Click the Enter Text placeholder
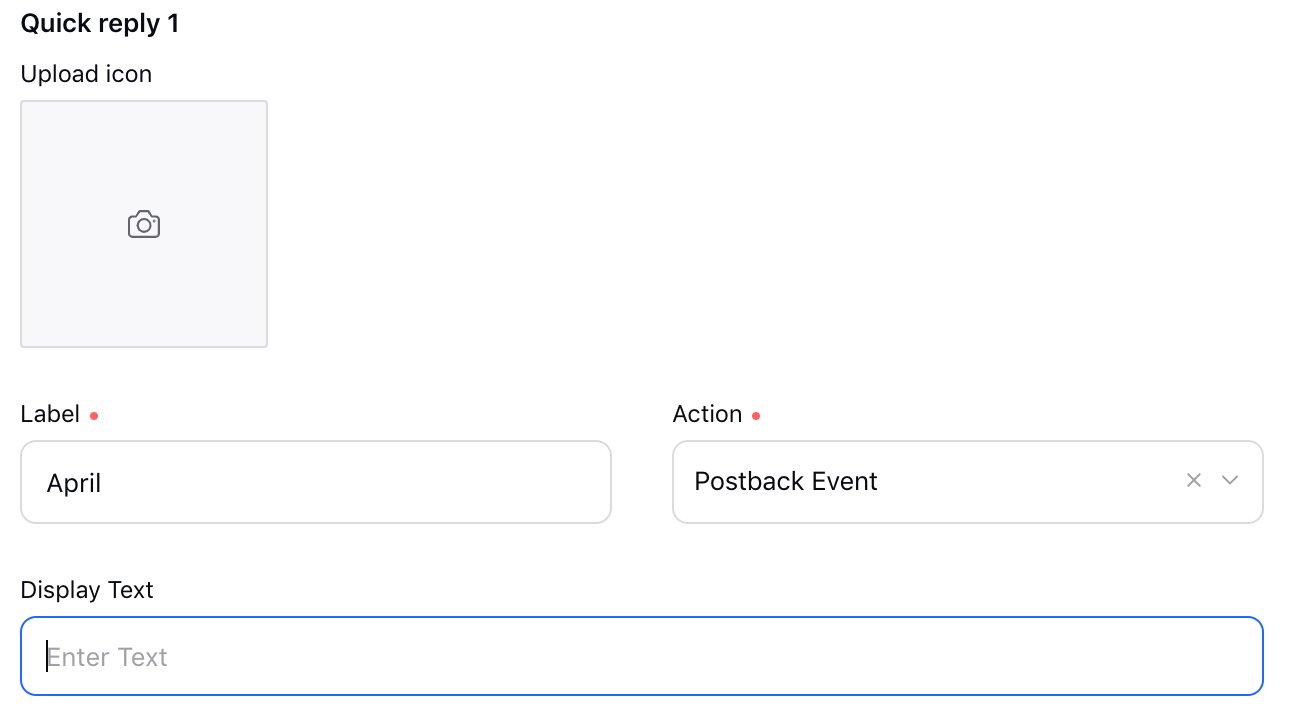 pyautogui.click(x=108, y=657)
